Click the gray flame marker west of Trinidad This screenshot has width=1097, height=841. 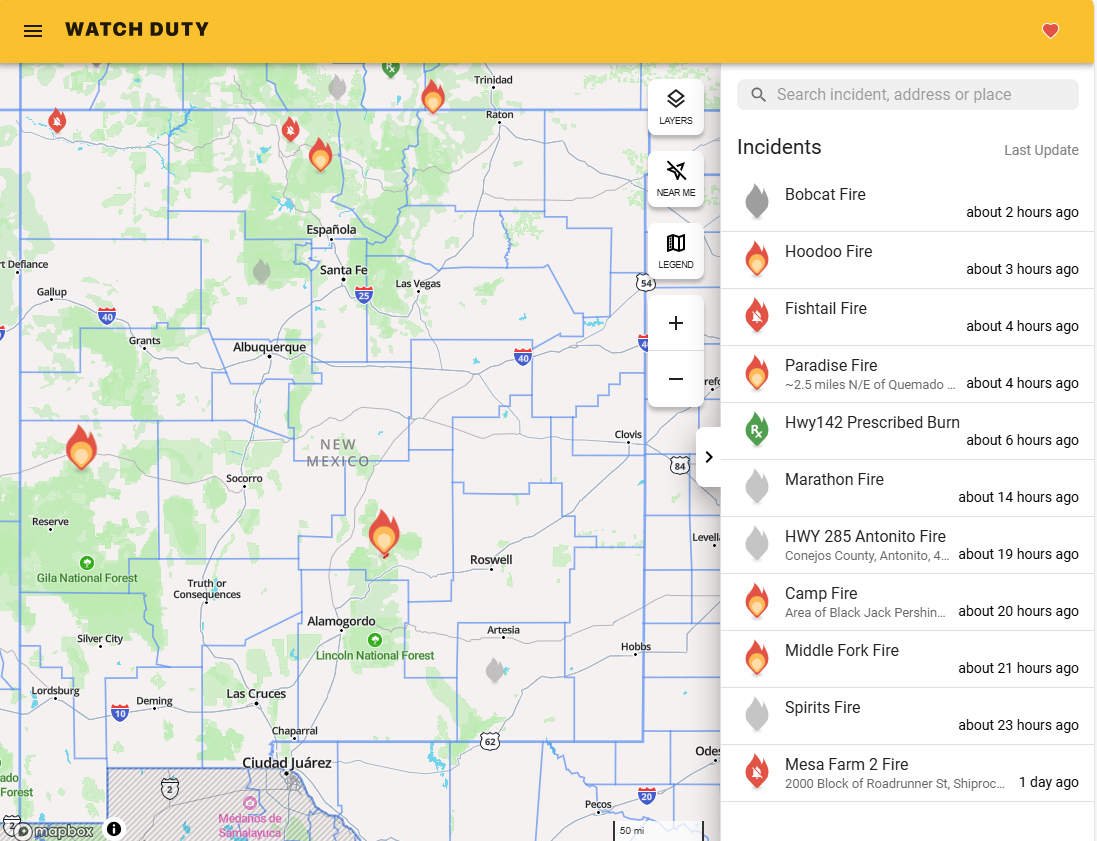point(337,87)
